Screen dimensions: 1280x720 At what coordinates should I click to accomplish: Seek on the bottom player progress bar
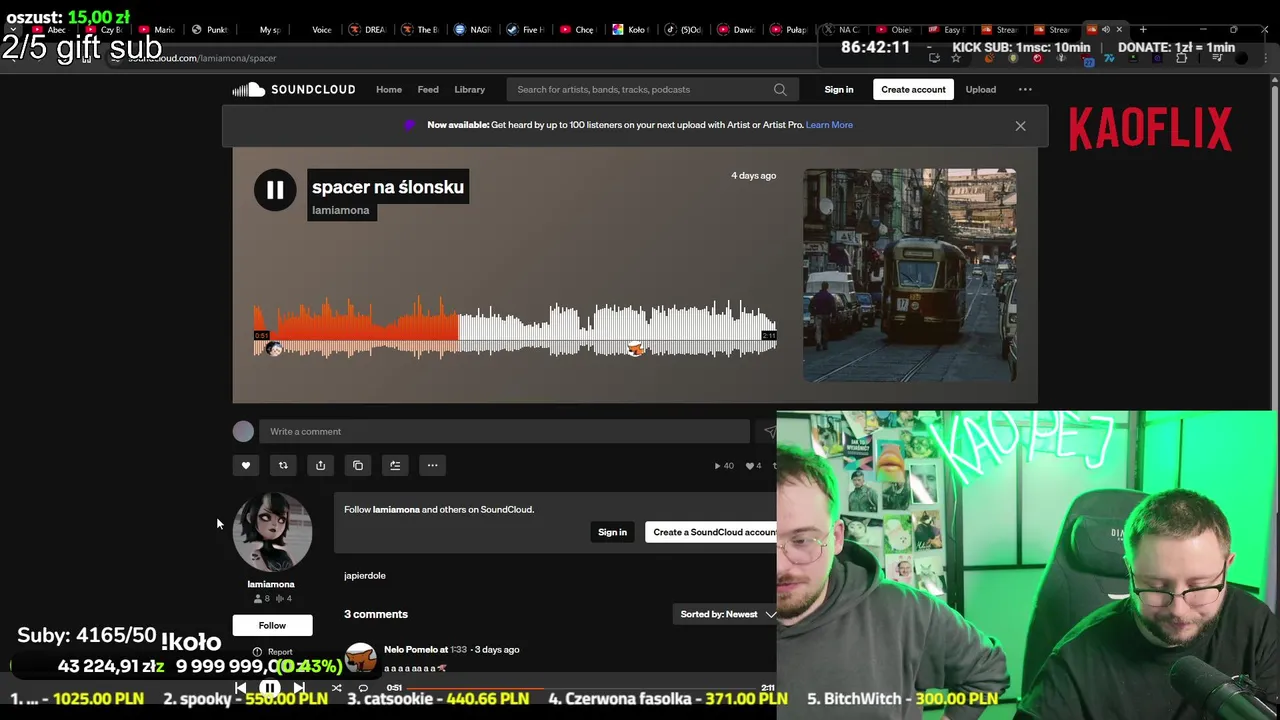pyautogui.click(x=583, y=688)
